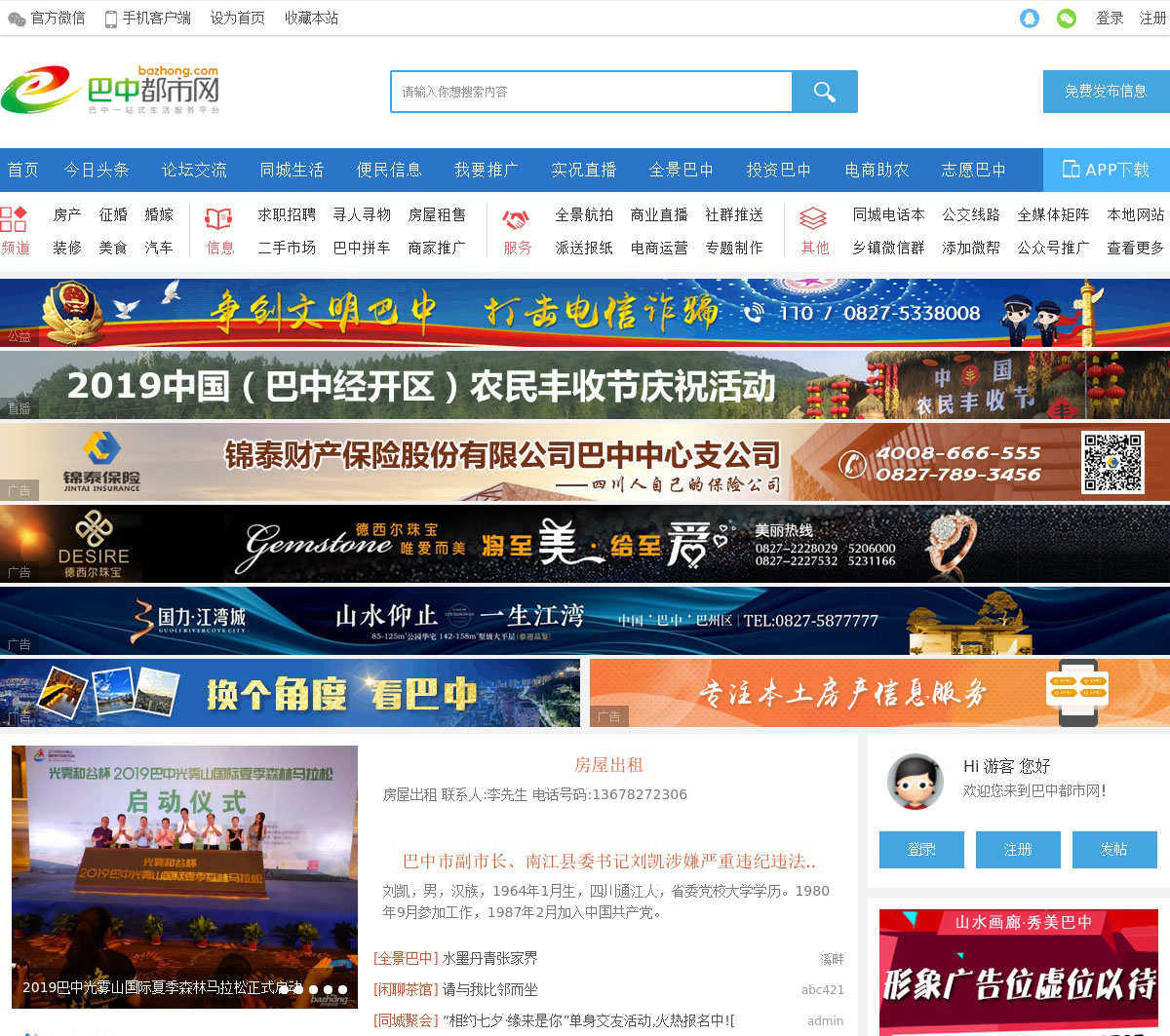Open the QQ icon in top bar
This screenshot has height=1036, width=1170.
[x=1030, y=19]
